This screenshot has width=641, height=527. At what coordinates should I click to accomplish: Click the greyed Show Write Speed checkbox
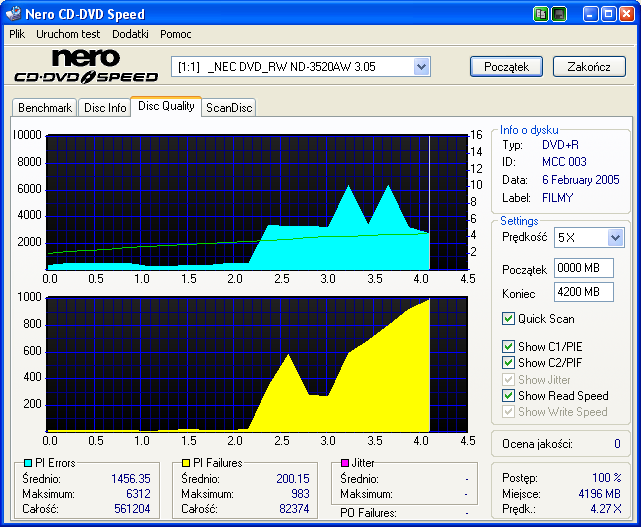pyautogui.click(x=508, y=412)
